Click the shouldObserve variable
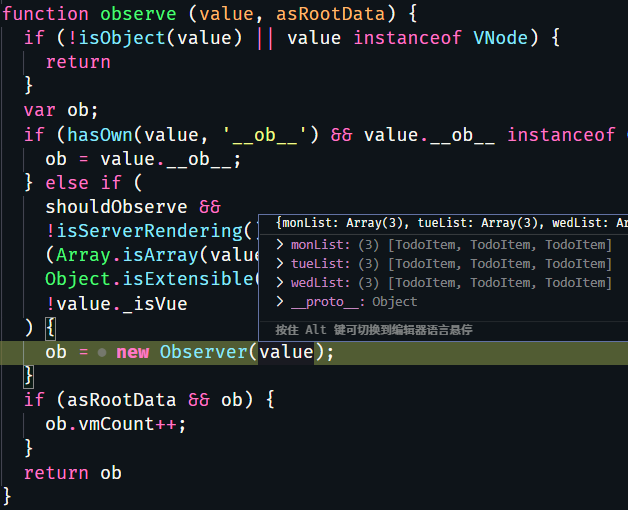Screen dimensions: 628x510 116,207
